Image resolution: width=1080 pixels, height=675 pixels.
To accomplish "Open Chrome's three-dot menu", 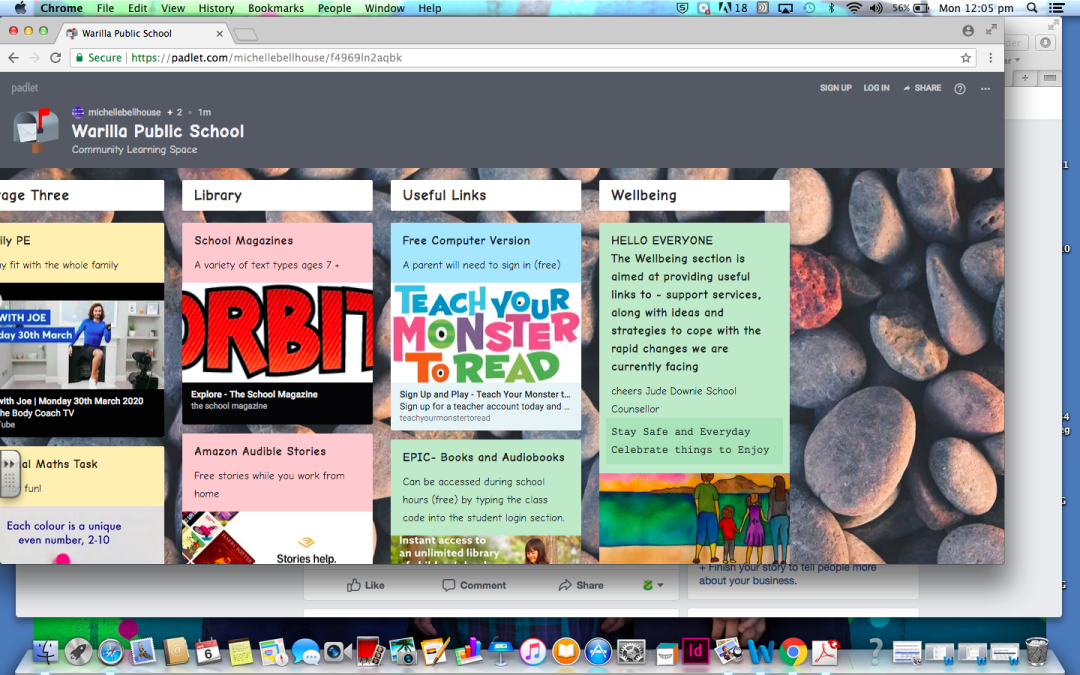I will [990, 58].
